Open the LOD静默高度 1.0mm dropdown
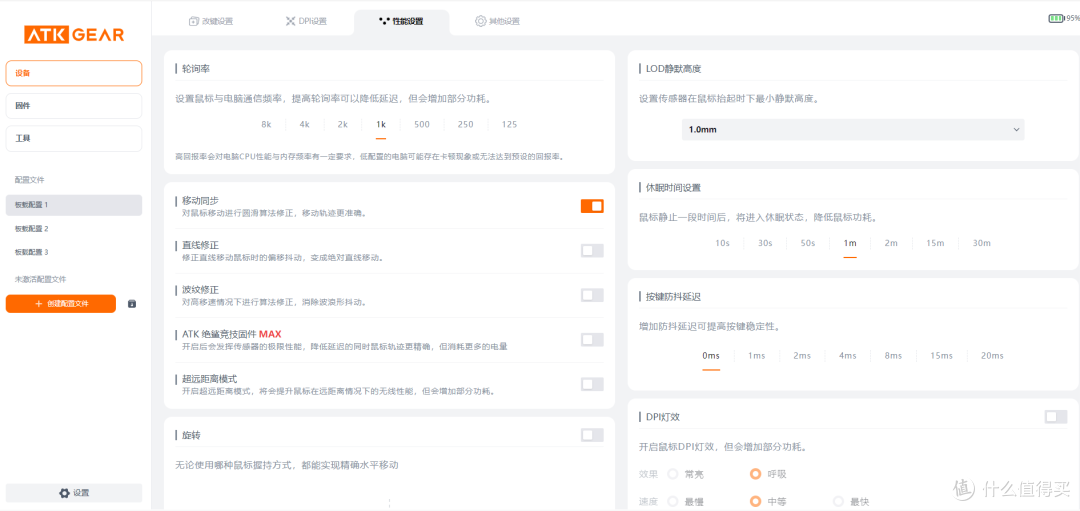1080x511 pixels. click(x=853, y=129)
